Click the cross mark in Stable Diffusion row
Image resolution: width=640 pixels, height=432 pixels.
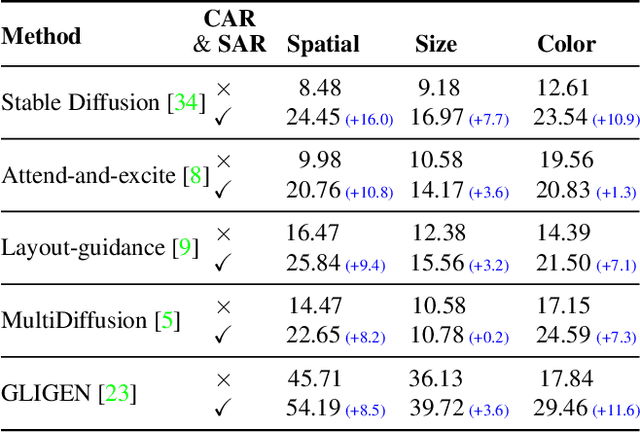click(x=223, y=87)
